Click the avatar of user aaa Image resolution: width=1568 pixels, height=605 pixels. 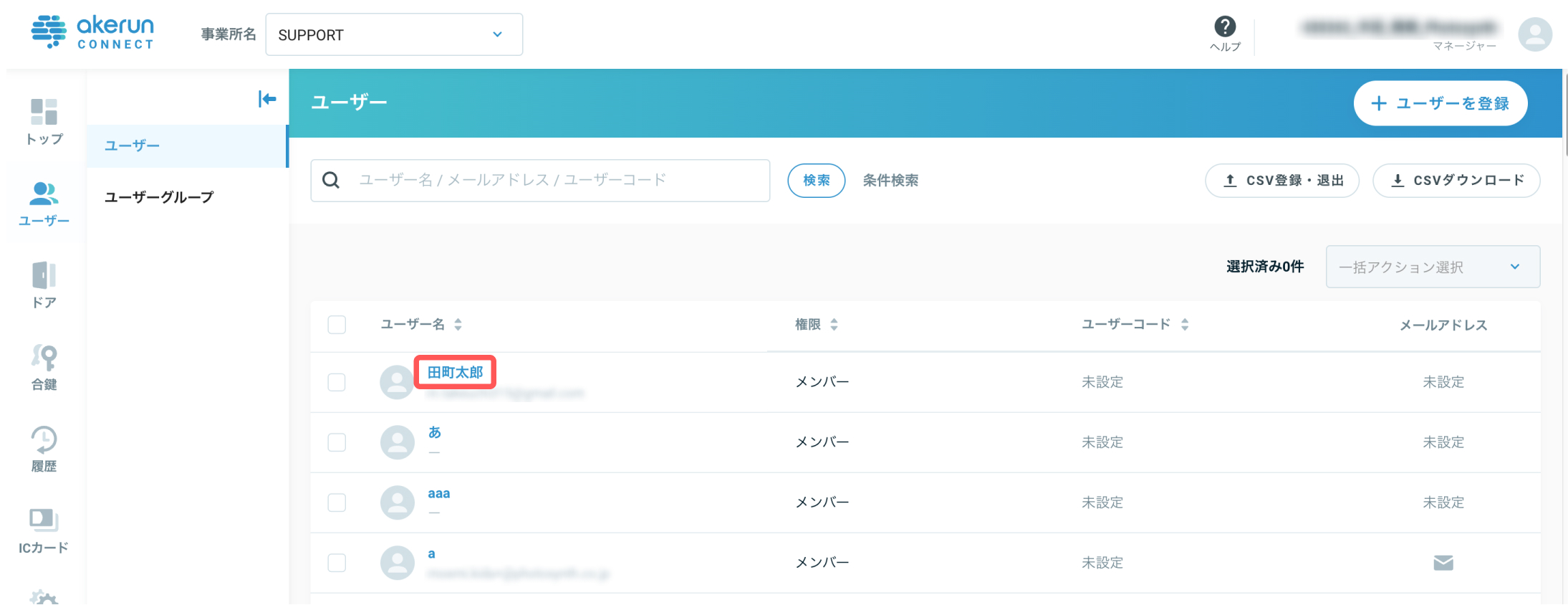pos(397,502)
